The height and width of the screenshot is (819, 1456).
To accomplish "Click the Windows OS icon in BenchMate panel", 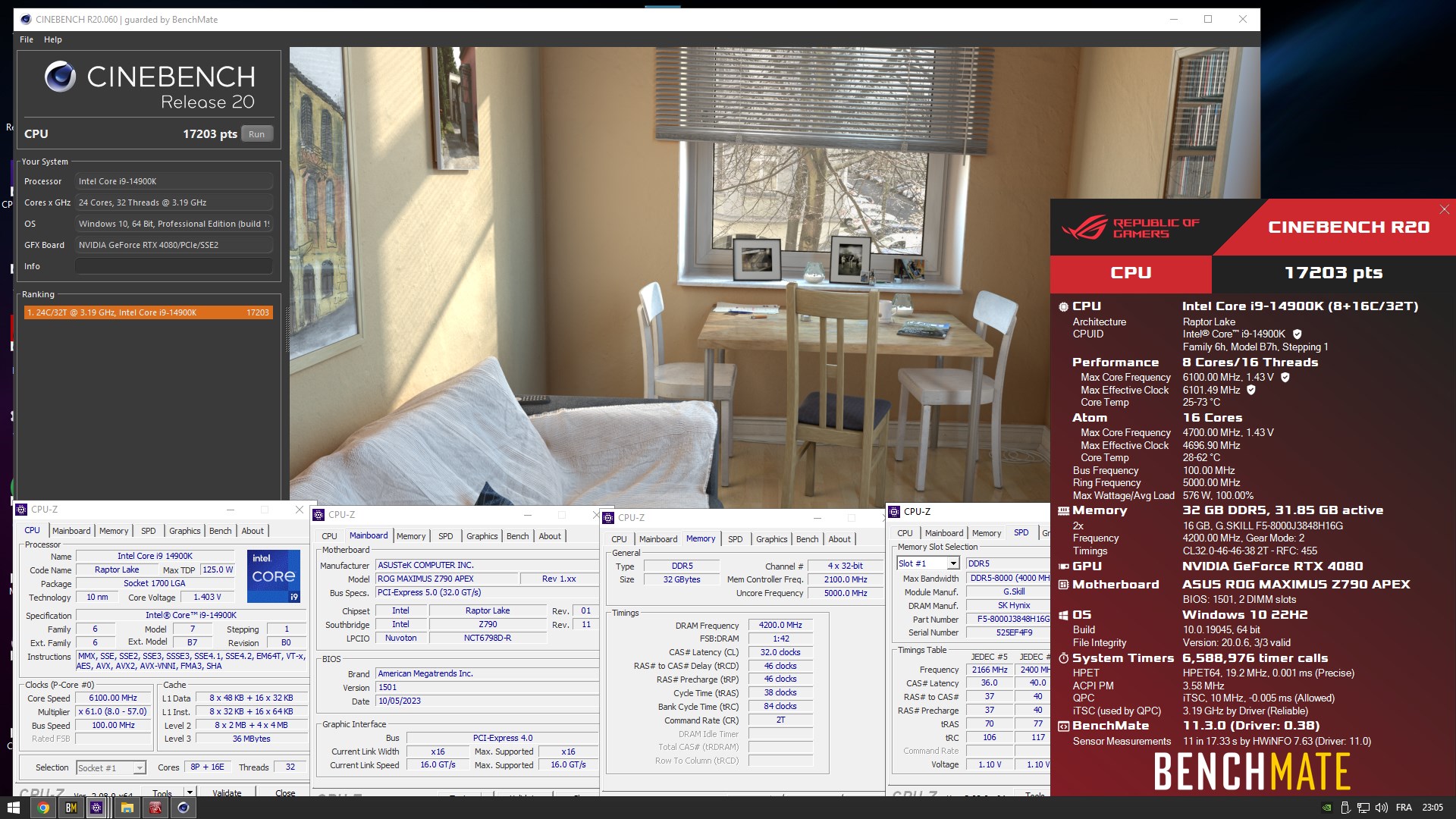I will (x=1064, y=615).
